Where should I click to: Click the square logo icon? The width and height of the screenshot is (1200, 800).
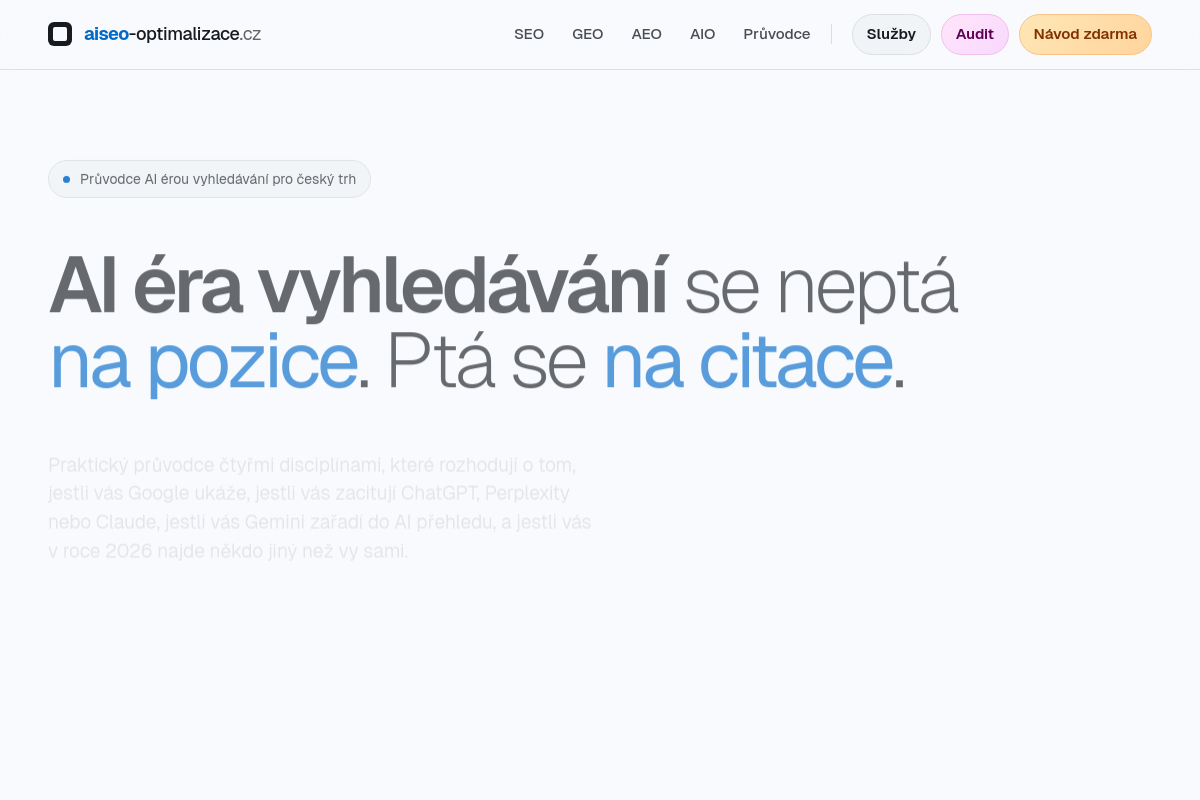(x=60, y=34)
